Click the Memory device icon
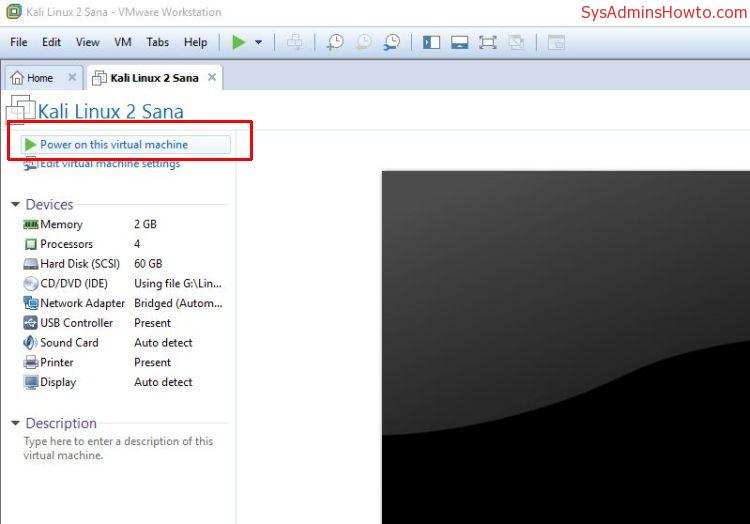Viewport: 750px width, 524px height. point(31,224)
